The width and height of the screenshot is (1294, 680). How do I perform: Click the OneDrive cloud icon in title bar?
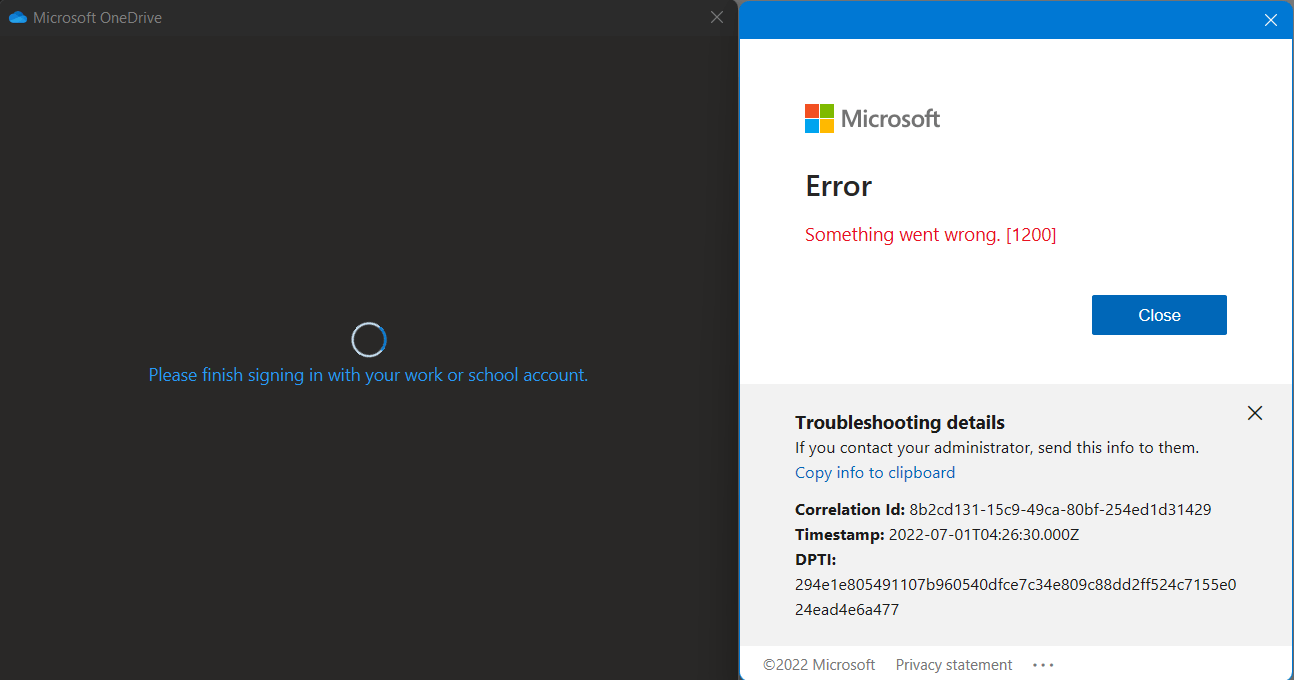[x=17, y=17]
